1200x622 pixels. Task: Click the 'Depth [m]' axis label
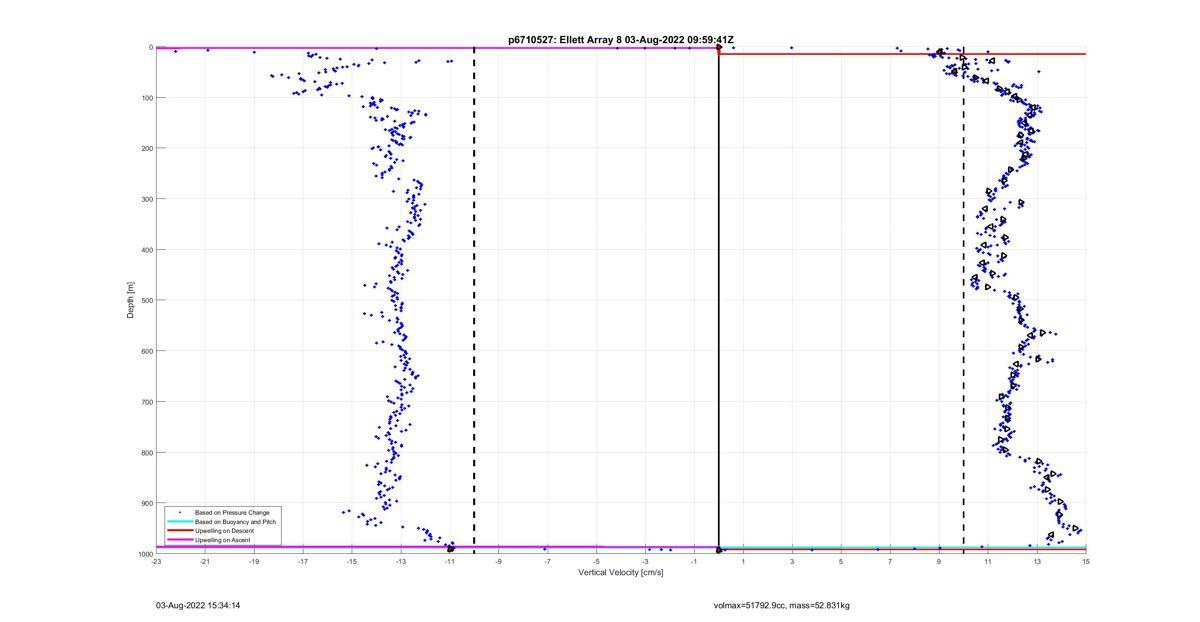(x=130, y=300)
